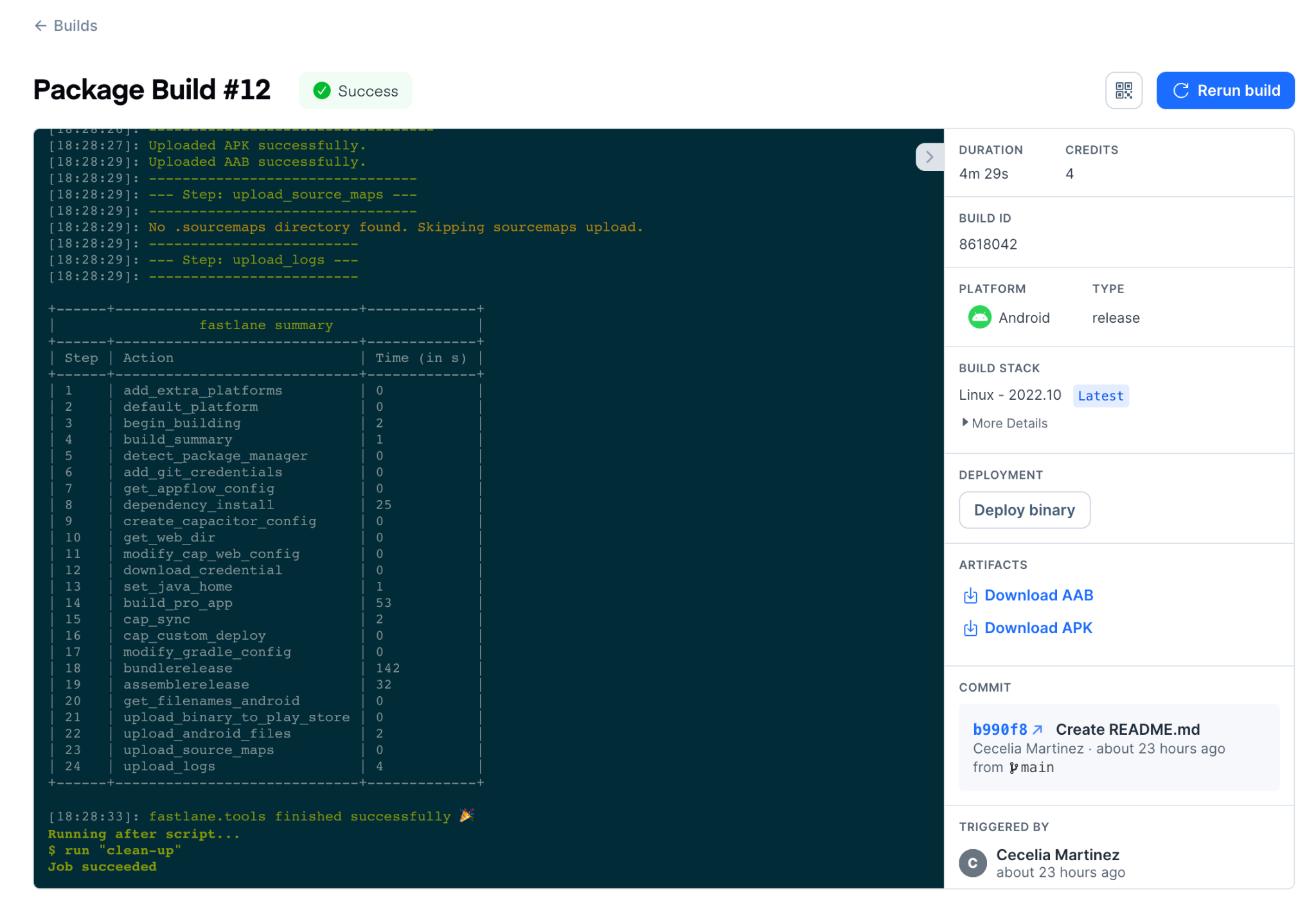The width and height of the screenshot is (1316, 900).
Task: Click the build ID number 8618042
Action: 988,244
